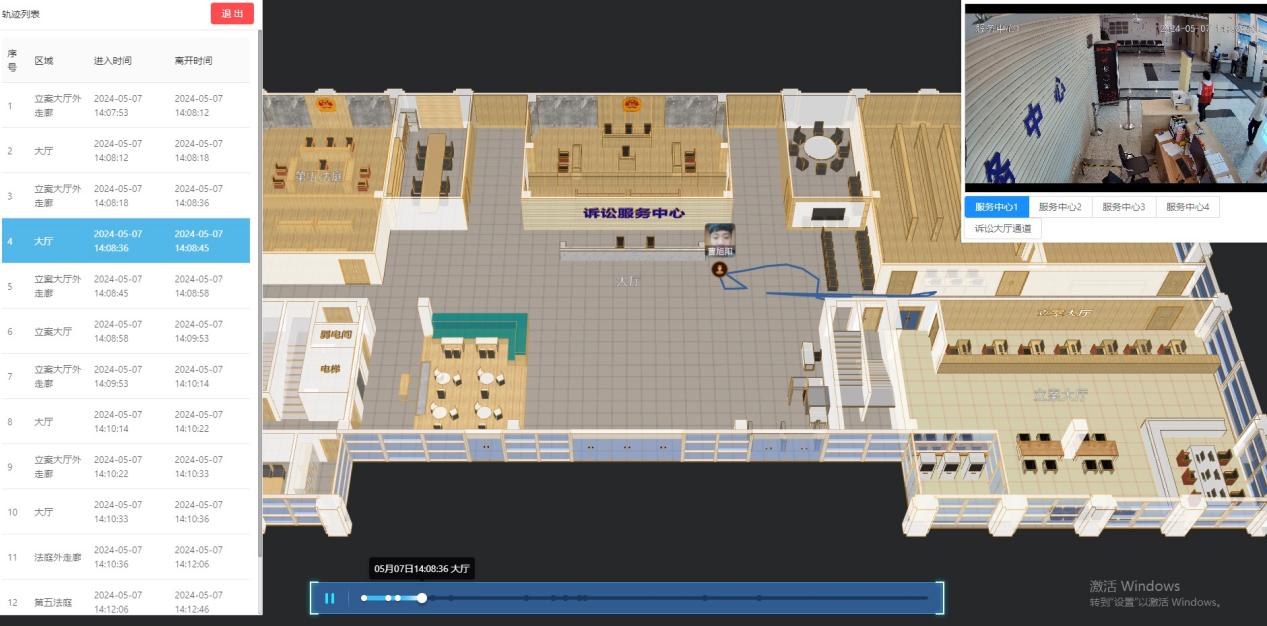Click the trajectory list vertical scrollbar
Image resolution: width=1267 pixels, height=626 pixels.
pyautogui.click(x=260, y=300)
